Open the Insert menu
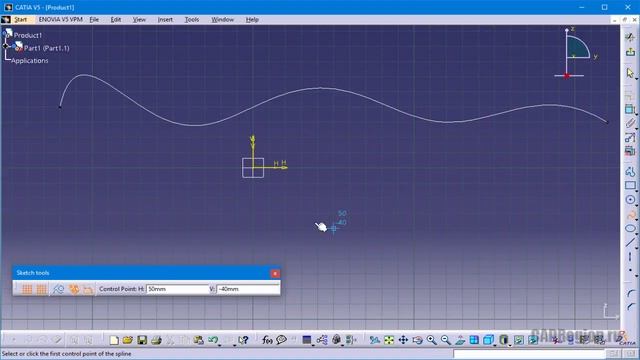 coord(165,20)
